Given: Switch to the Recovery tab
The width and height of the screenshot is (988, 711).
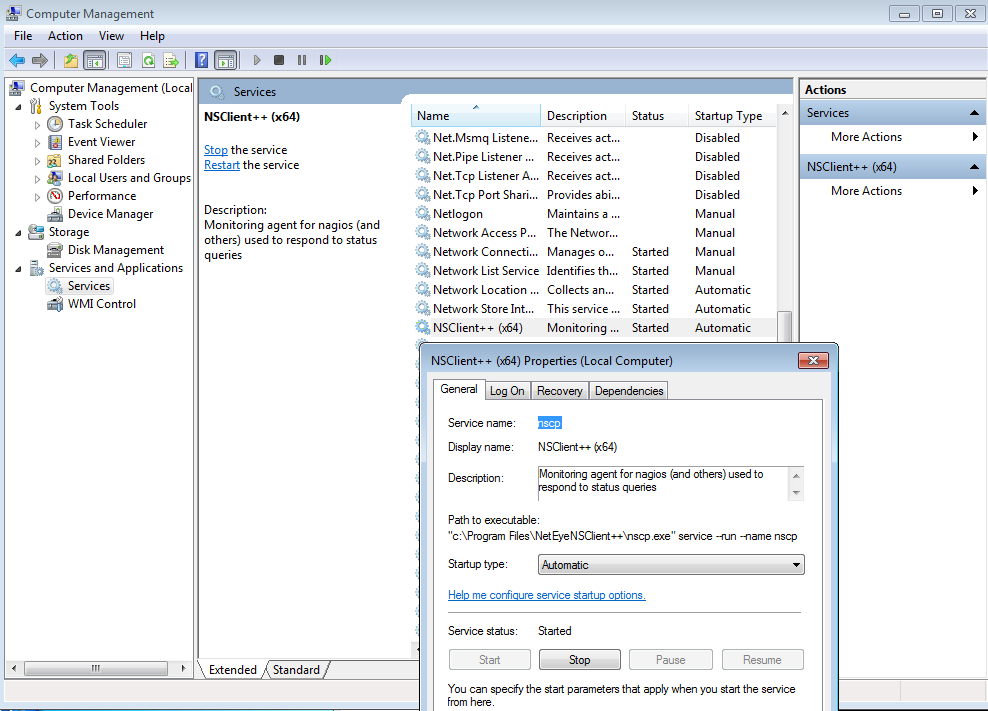Looking at the screenshot, I should click(x=560, y=391).
